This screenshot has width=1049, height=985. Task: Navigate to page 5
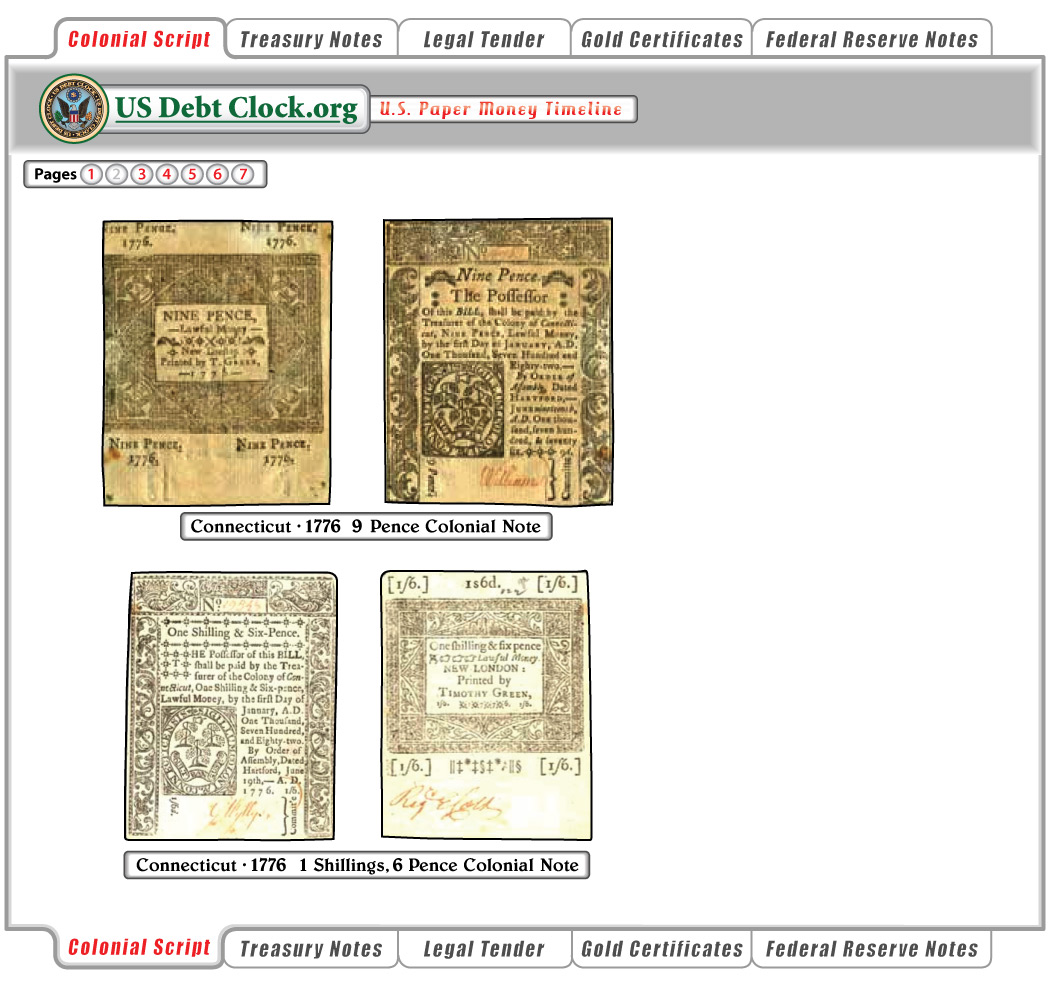(192, 175)
